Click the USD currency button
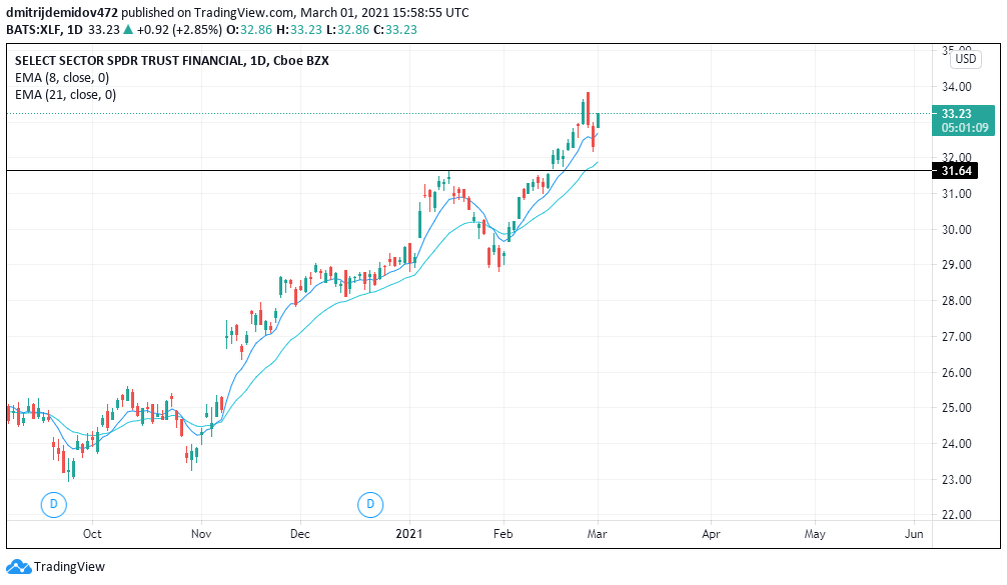This screenshot has width=1007, height=585. pyautogui.click(x=965, y=59)
